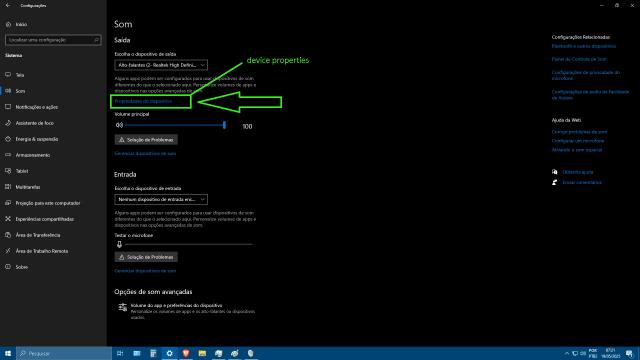Open the taskbar clock and date
The image size is (640, 360).
pos(611,353)
